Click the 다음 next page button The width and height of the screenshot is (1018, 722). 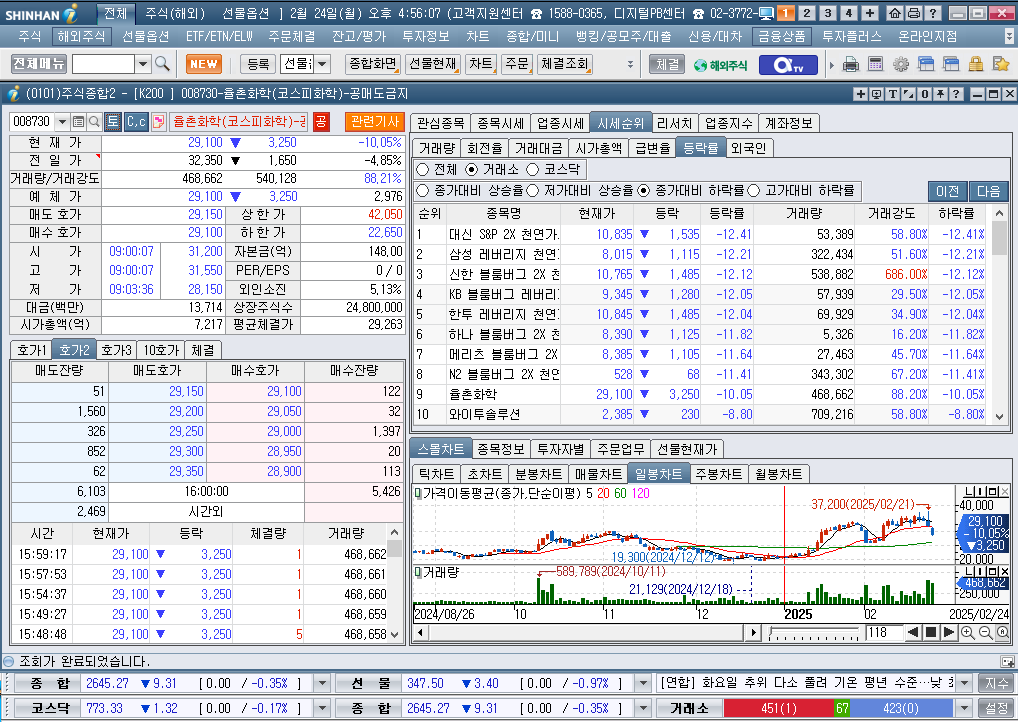tap(989, 191)
